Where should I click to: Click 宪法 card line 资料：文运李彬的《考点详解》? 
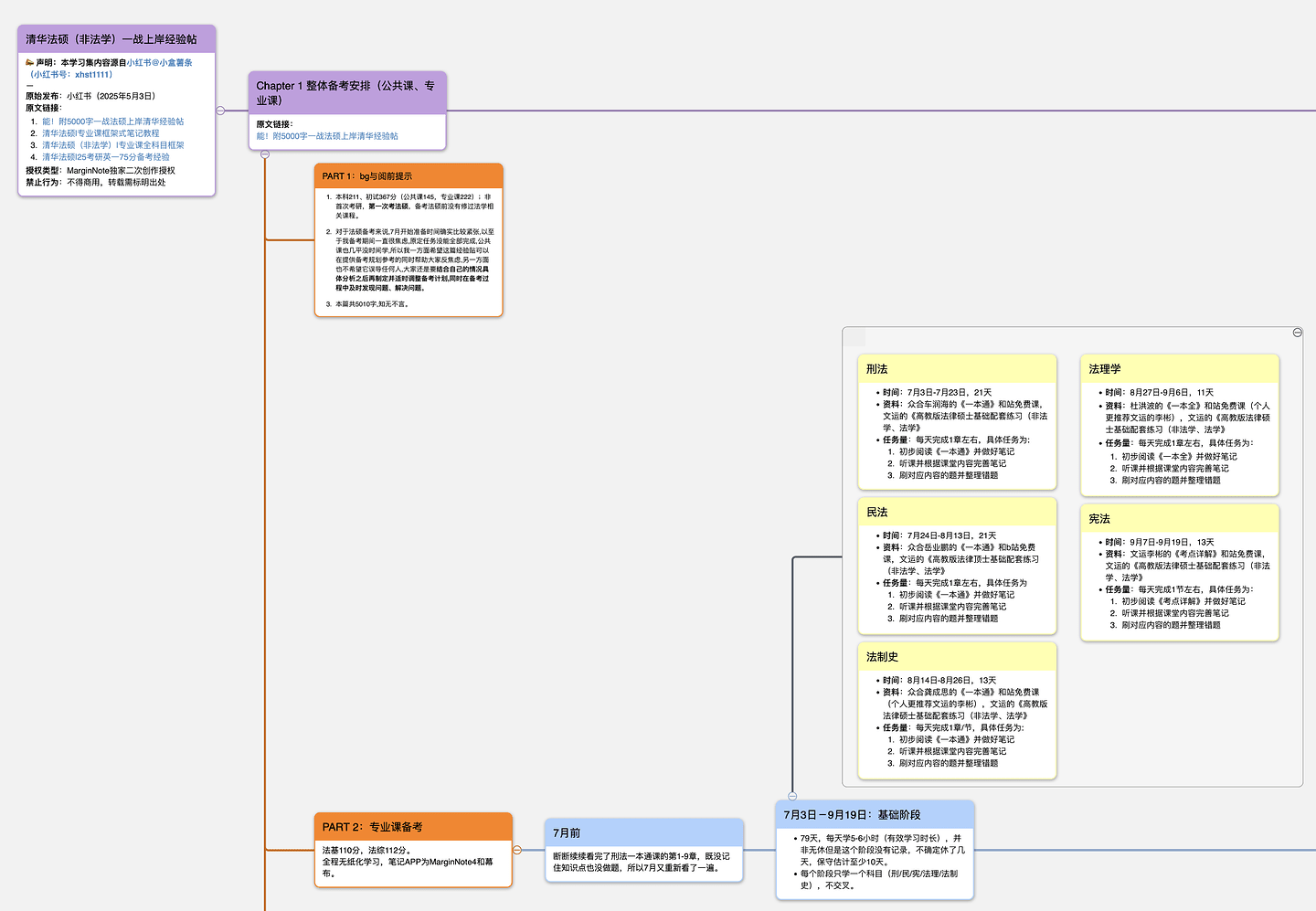(1188, 566)
